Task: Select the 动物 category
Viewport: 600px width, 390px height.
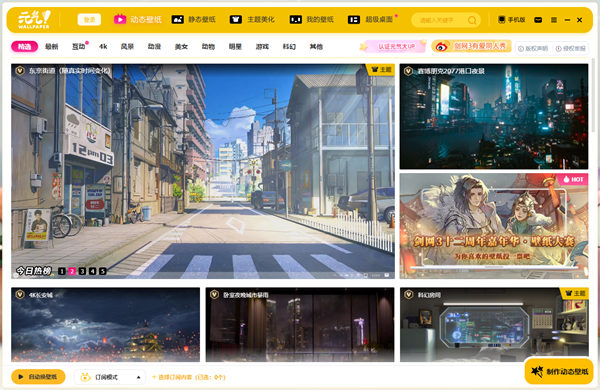Action: coord(208,47)
